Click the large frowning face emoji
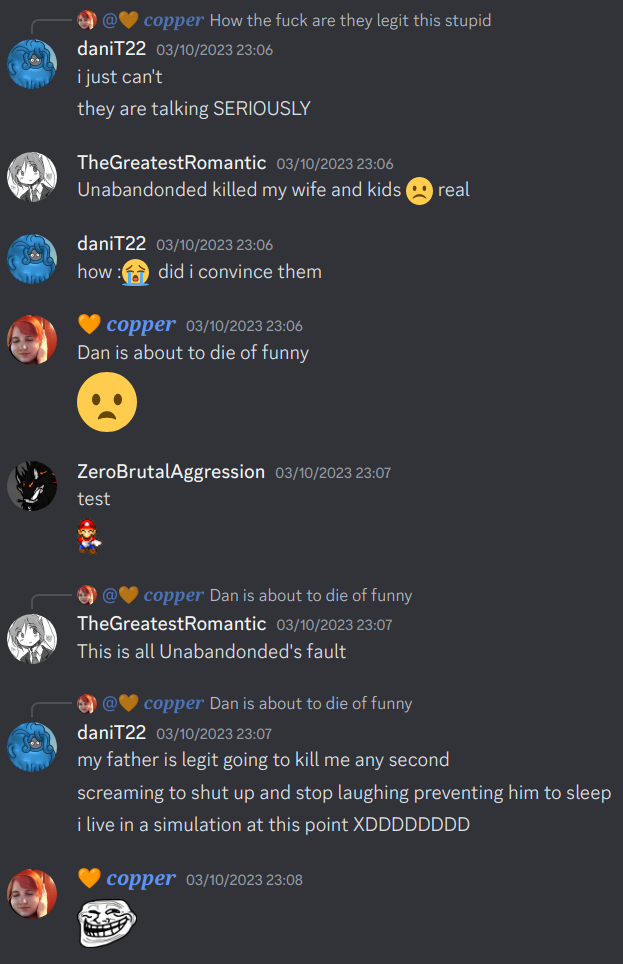The width and height of the screenshot is (623, 964). (x=107, y=402)
